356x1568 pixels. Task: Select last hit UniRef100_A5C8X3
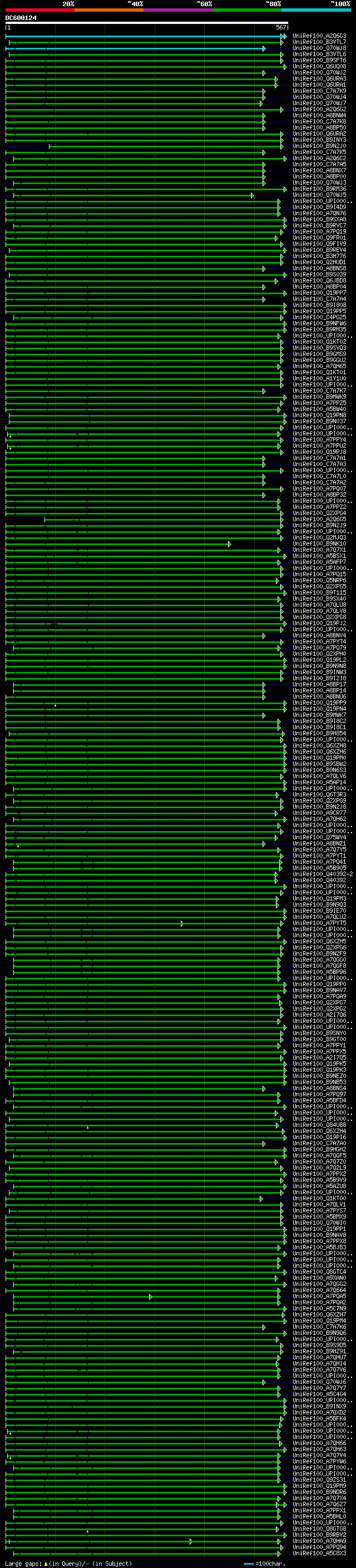coord(319,1553)
